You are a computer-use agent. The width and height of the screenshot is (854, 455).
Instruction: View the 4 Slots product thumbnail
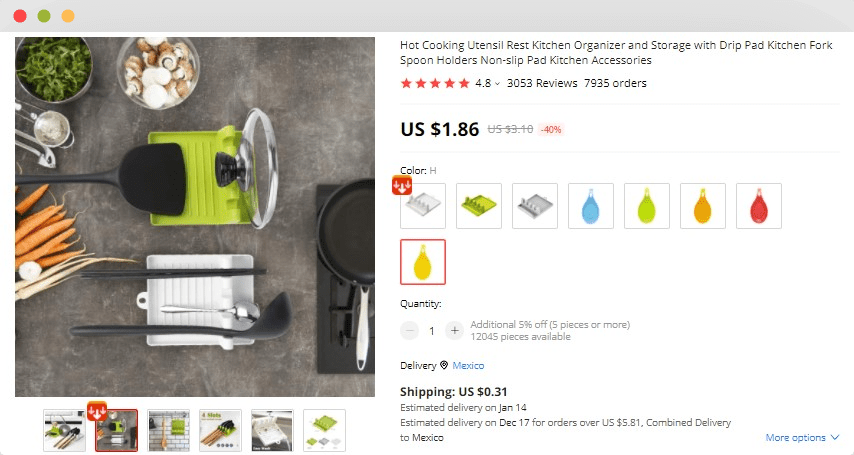tap(221, 430)
